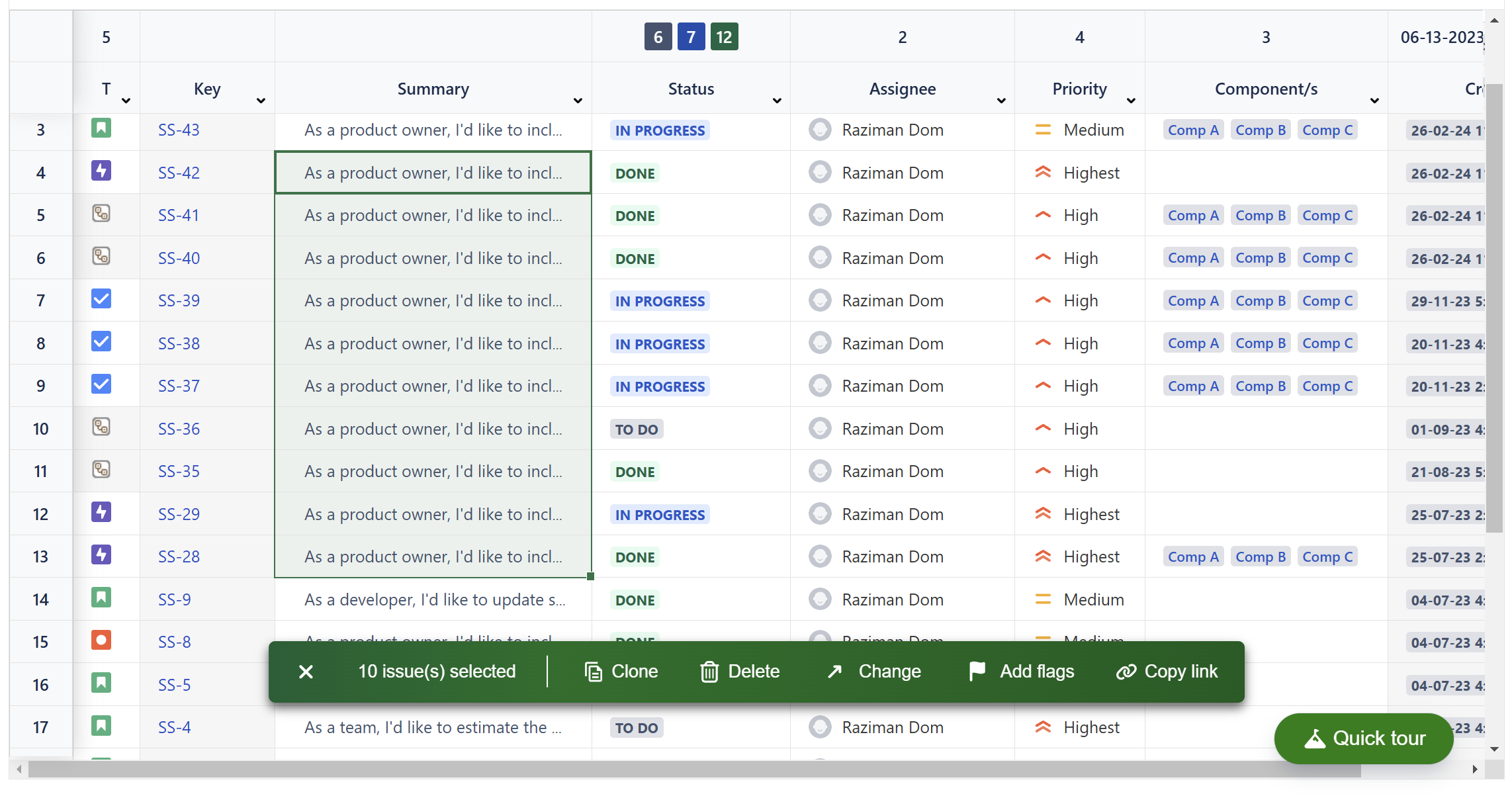Click the bug type icon for SS-8
Screen dimensions: 1512x794
[101, 640]
